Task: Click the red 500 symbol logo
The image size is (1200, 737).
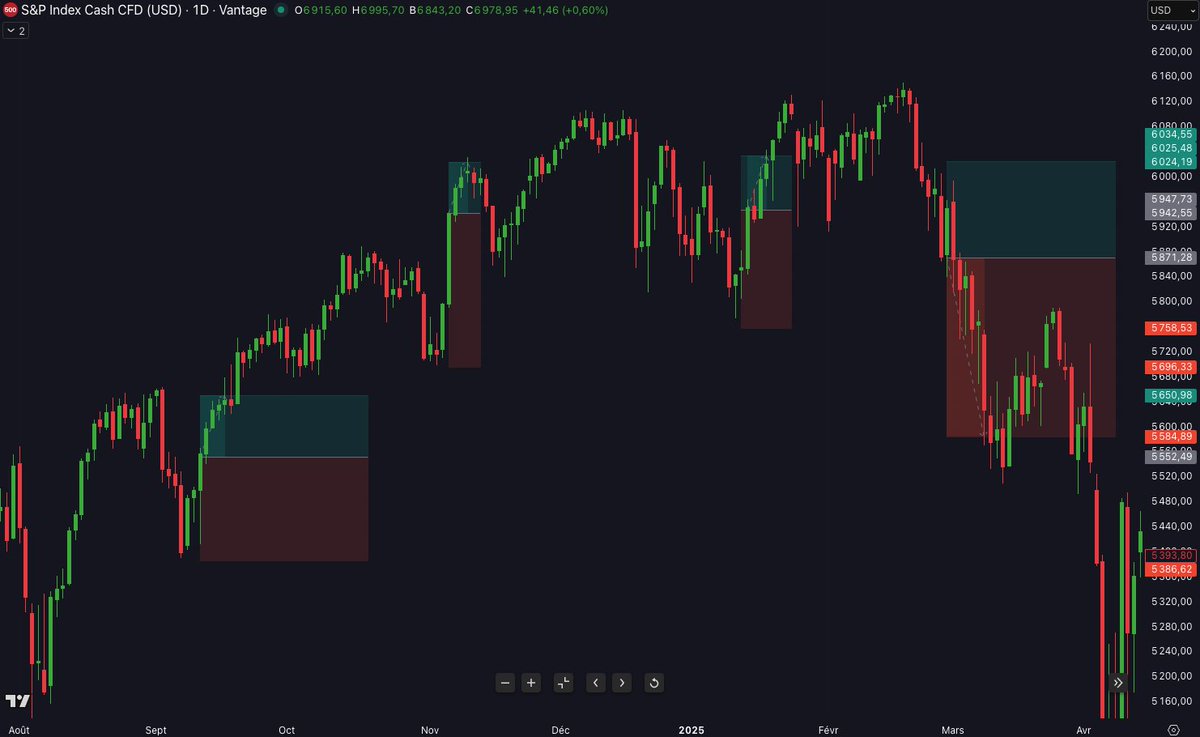Action: tap(9, 10)
